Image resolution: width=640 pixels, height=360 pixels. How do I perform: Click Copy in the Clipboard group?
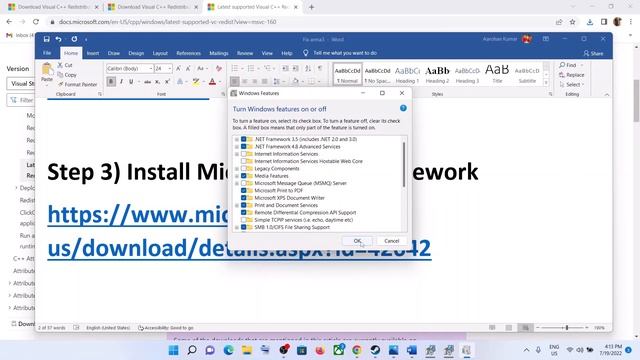pyautogui.click(x=67, y=75)
